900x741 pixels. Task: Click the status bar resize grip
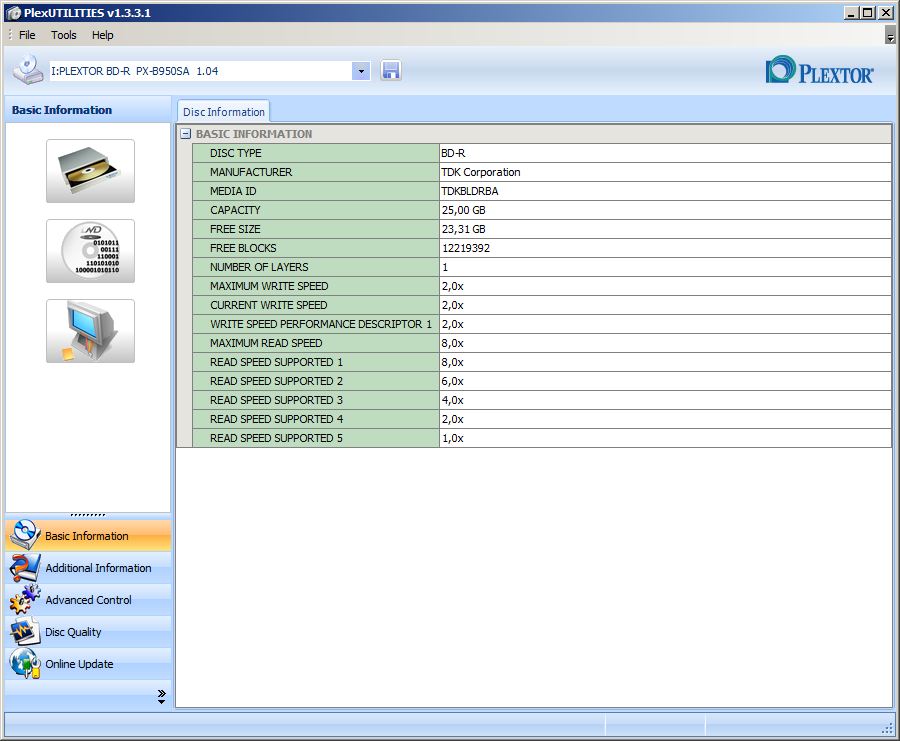(887, 728)
